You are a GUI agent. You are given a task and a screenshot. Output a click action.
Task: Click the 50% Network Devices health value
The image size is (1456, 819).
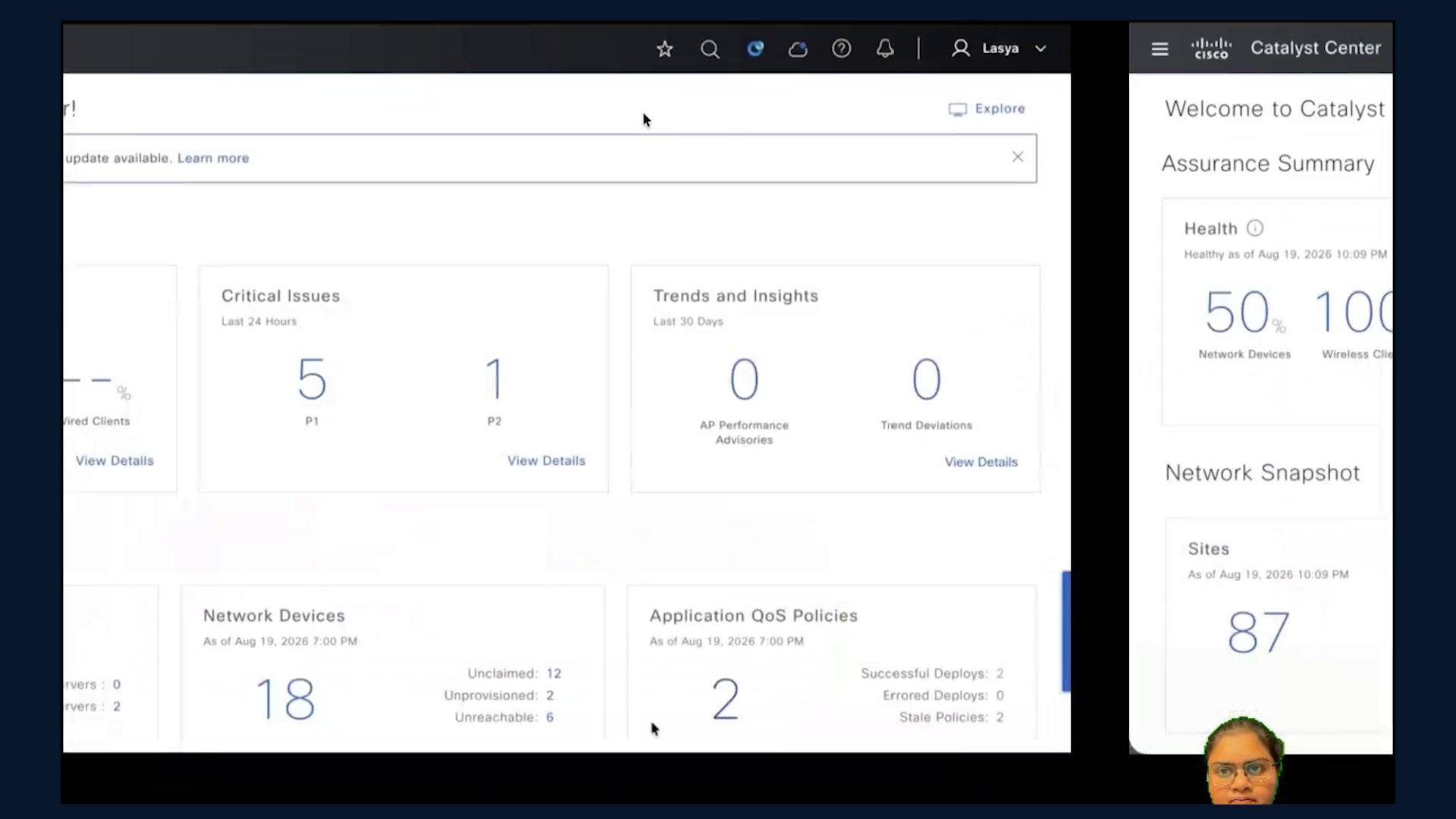(1244, 312)
